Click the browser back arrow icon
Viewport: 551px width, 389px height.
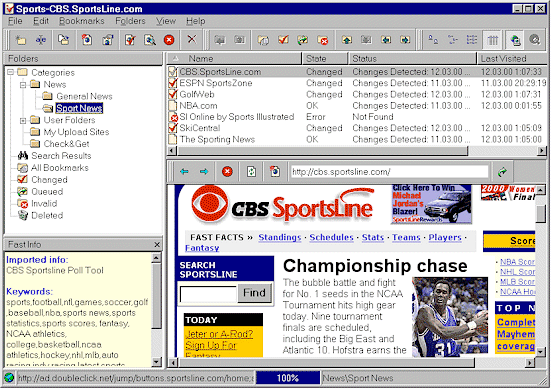click(x=184, y=171)
